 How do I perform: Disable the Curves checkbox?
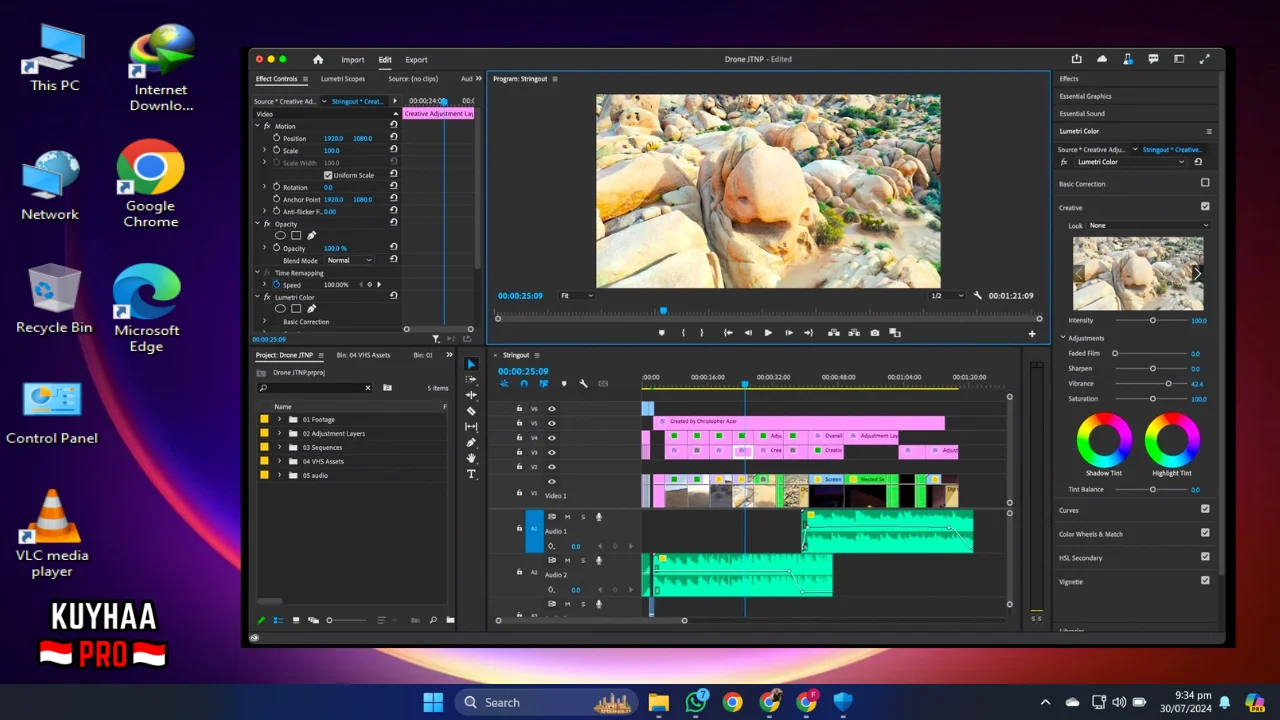pos(1205,509)
